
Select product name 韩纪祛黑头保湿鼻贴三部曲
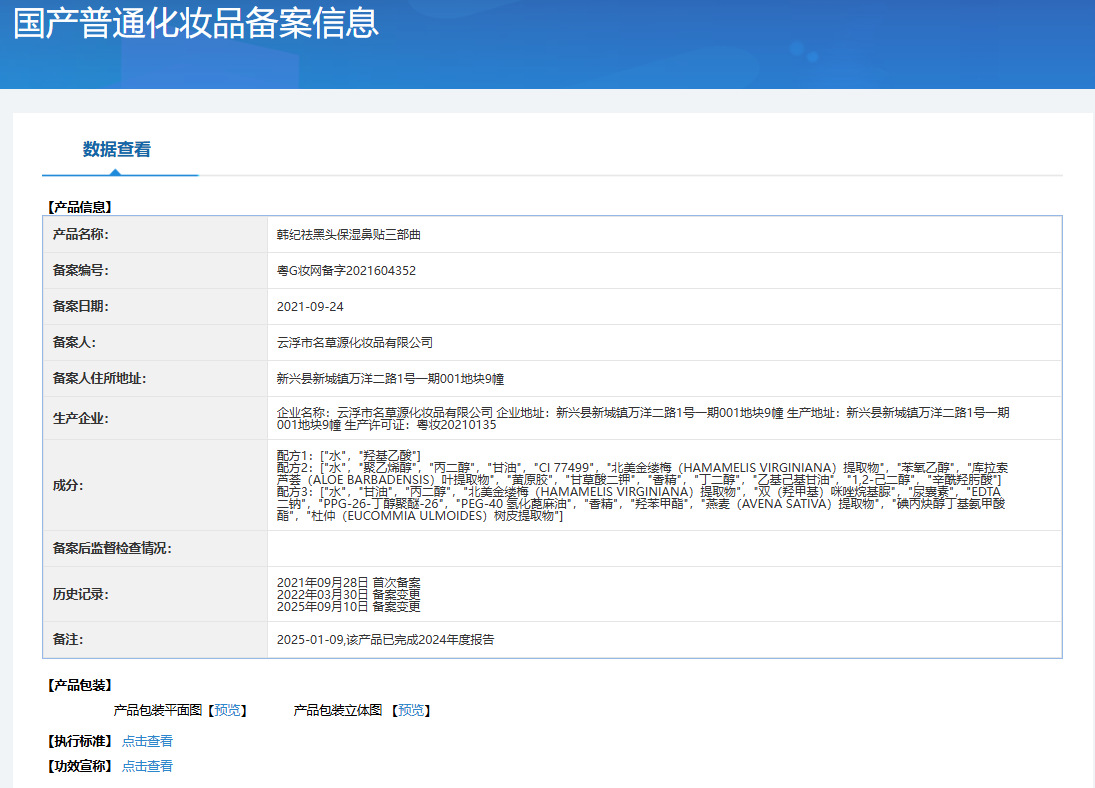pyautogui.click(x=348, y=235)
